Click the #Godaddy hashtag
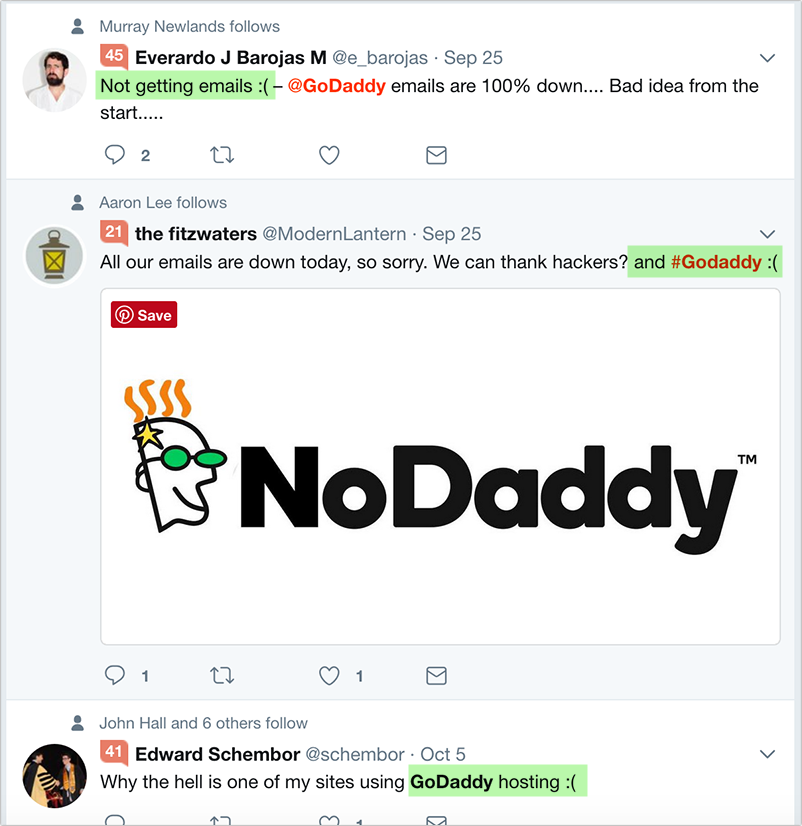802x826 pixels. (716, 262)
